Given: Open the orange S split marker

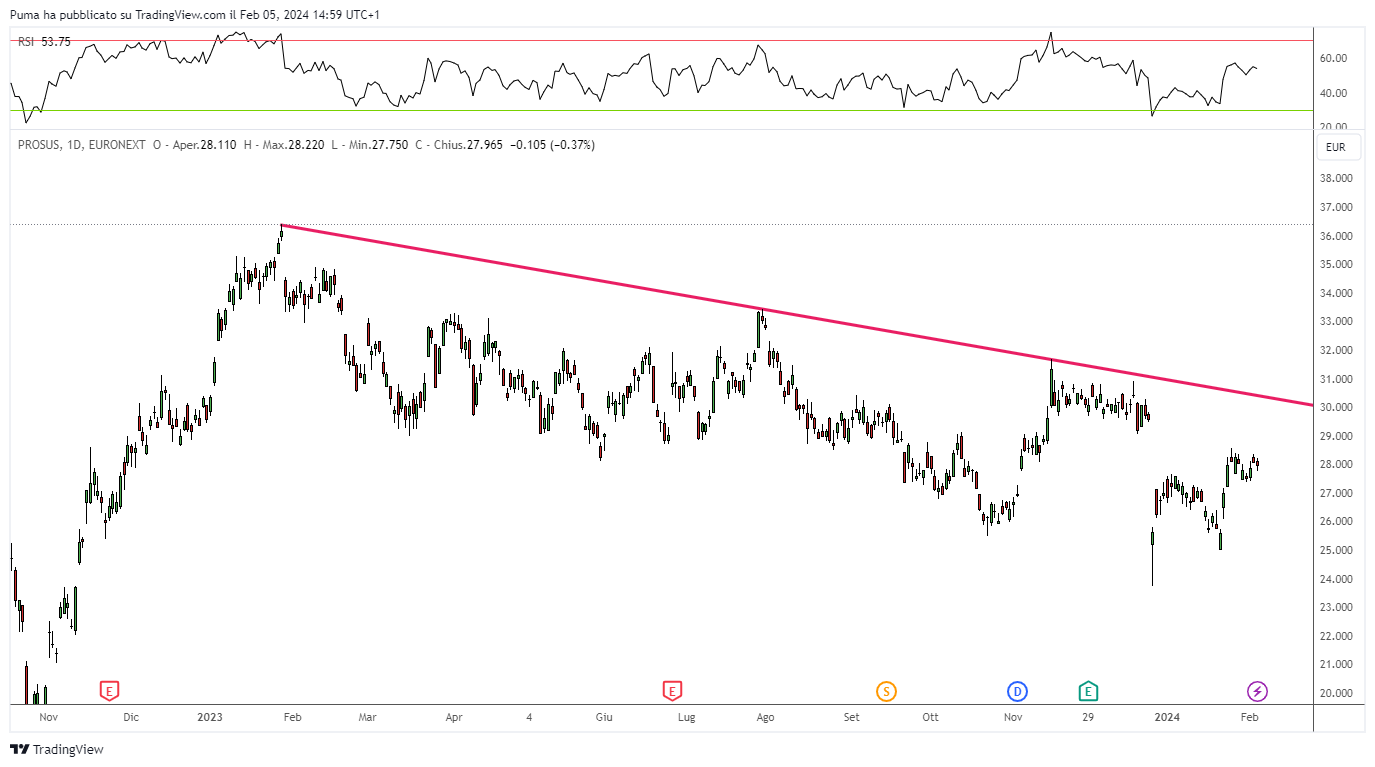Looking at the screenshot, I should pos(886,691).
